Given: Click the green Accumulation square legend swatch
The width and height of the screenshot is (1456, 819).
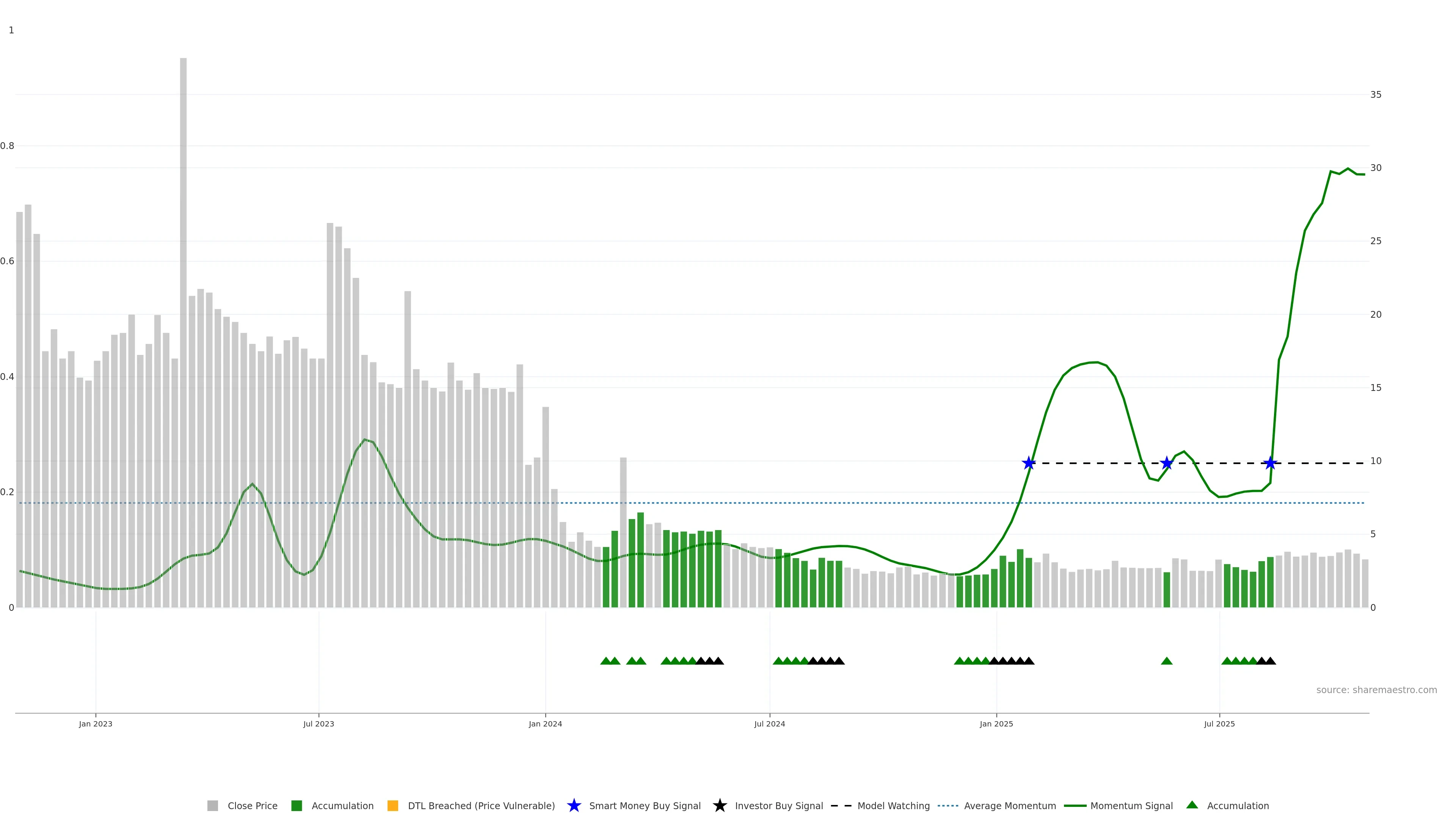Looking at the screenshot, I should click(x=296, y=806).
